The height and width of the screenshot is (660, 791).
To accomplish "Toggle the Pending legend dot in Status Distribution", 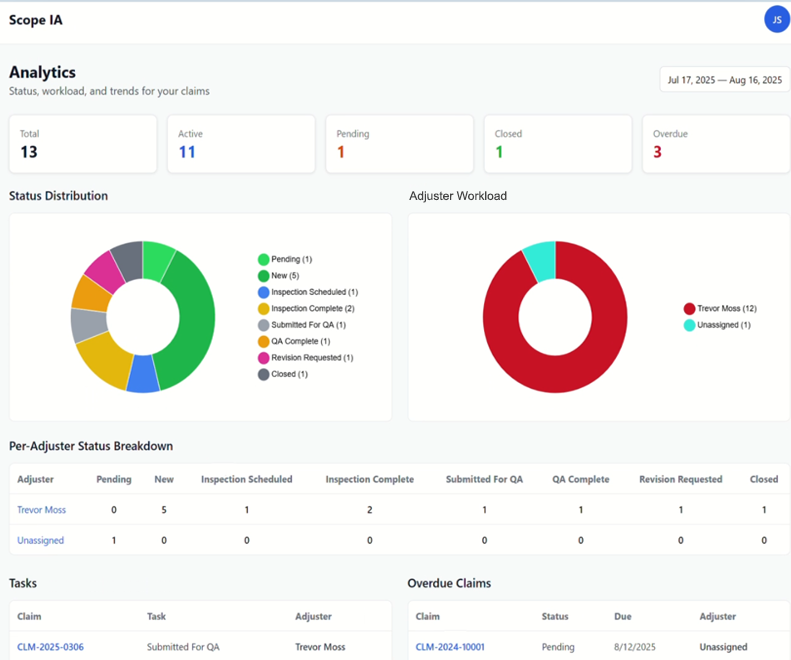I will point(264,260).
